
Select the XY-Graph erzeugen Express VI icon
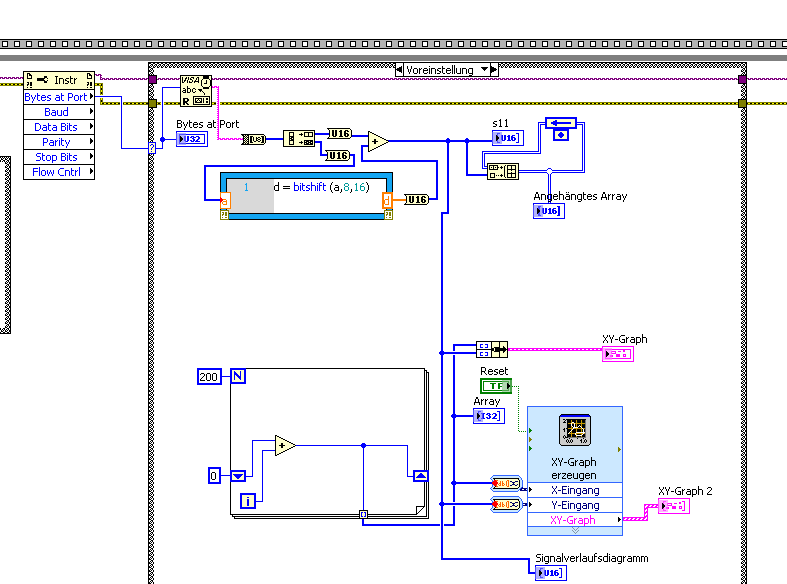tap(575, 430)
